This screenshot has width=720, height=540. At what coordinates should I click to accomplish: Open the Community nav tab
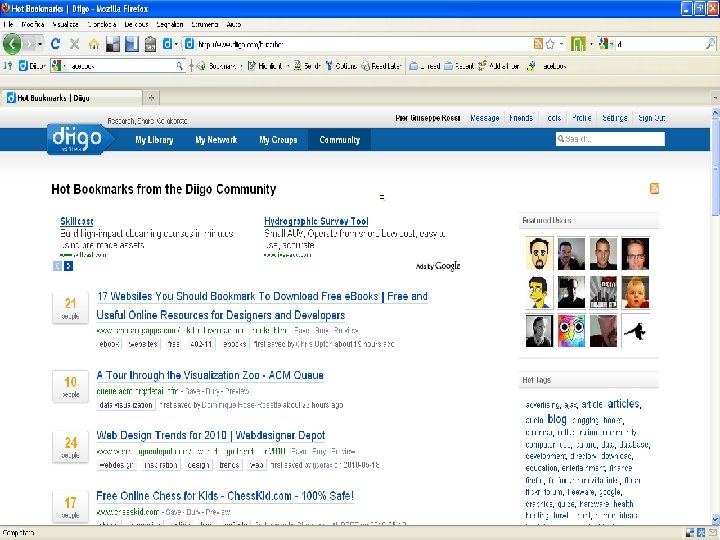click(x=339, y=140)
